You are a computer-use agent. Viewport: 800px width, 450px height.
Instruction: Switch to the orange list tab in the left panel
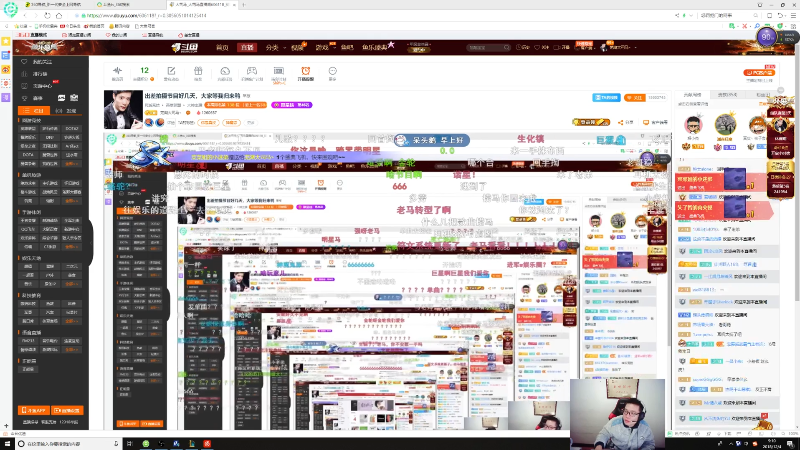point(34,111)
